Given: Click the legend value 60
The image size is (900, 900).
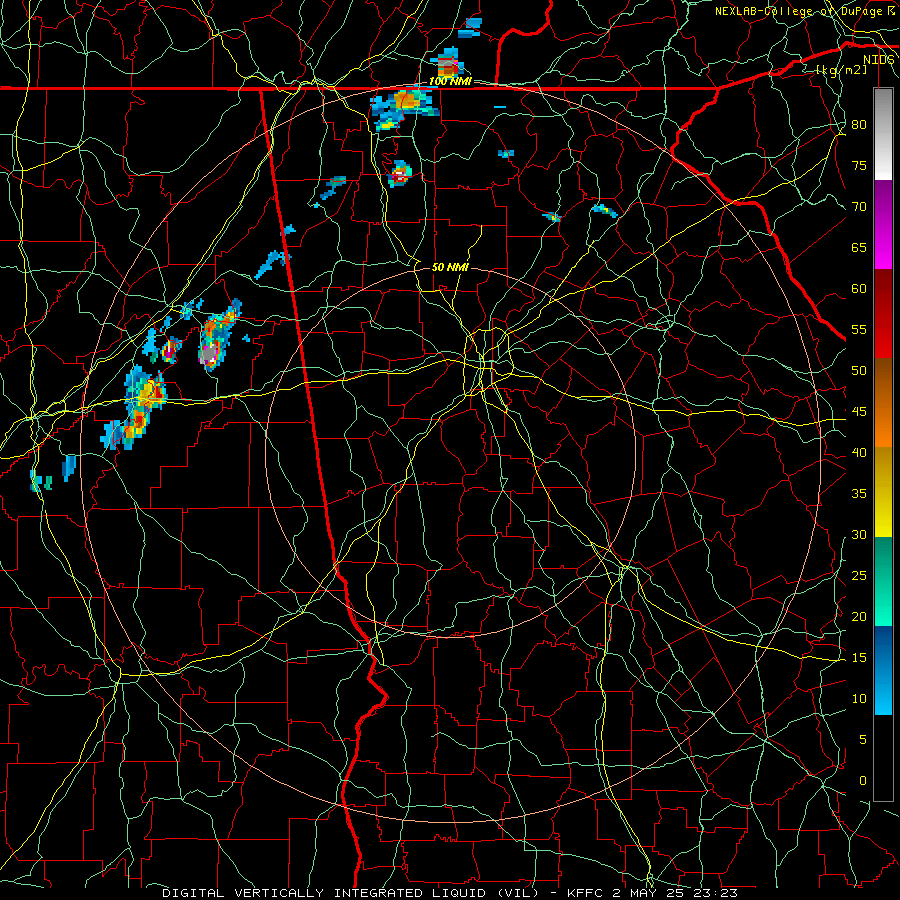Looking at the screenshot, I should 859,289.
